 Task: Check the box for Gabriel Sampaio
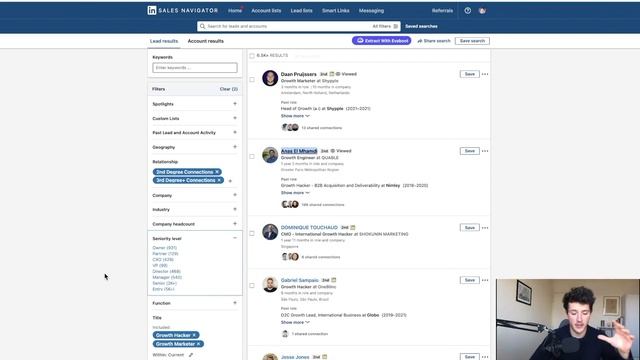[252, 286]
